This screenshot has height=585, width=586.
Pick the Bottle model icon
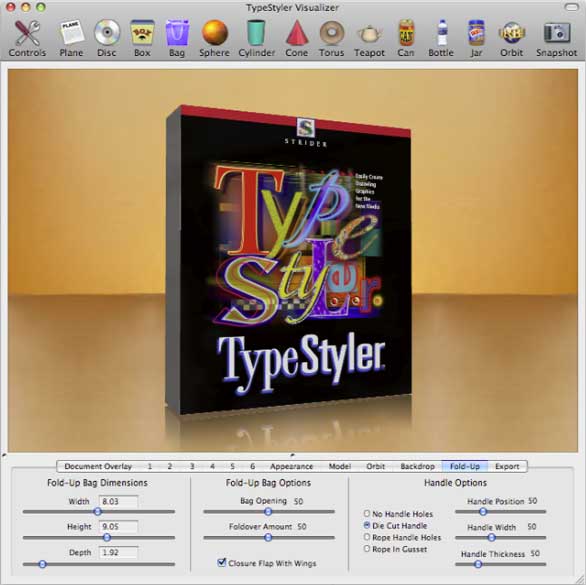441,38
